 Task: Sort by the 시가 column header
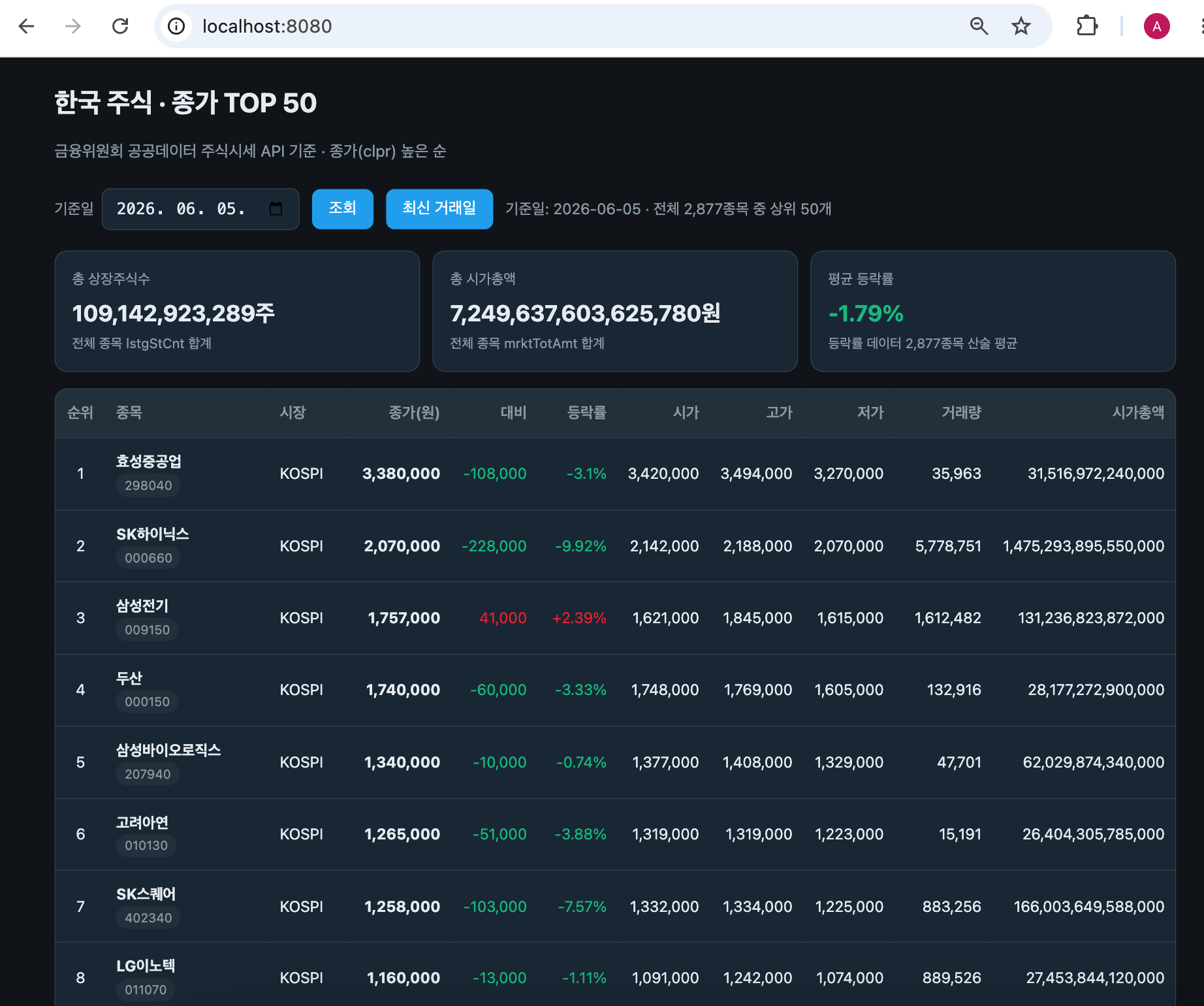[x=686, y=413]
